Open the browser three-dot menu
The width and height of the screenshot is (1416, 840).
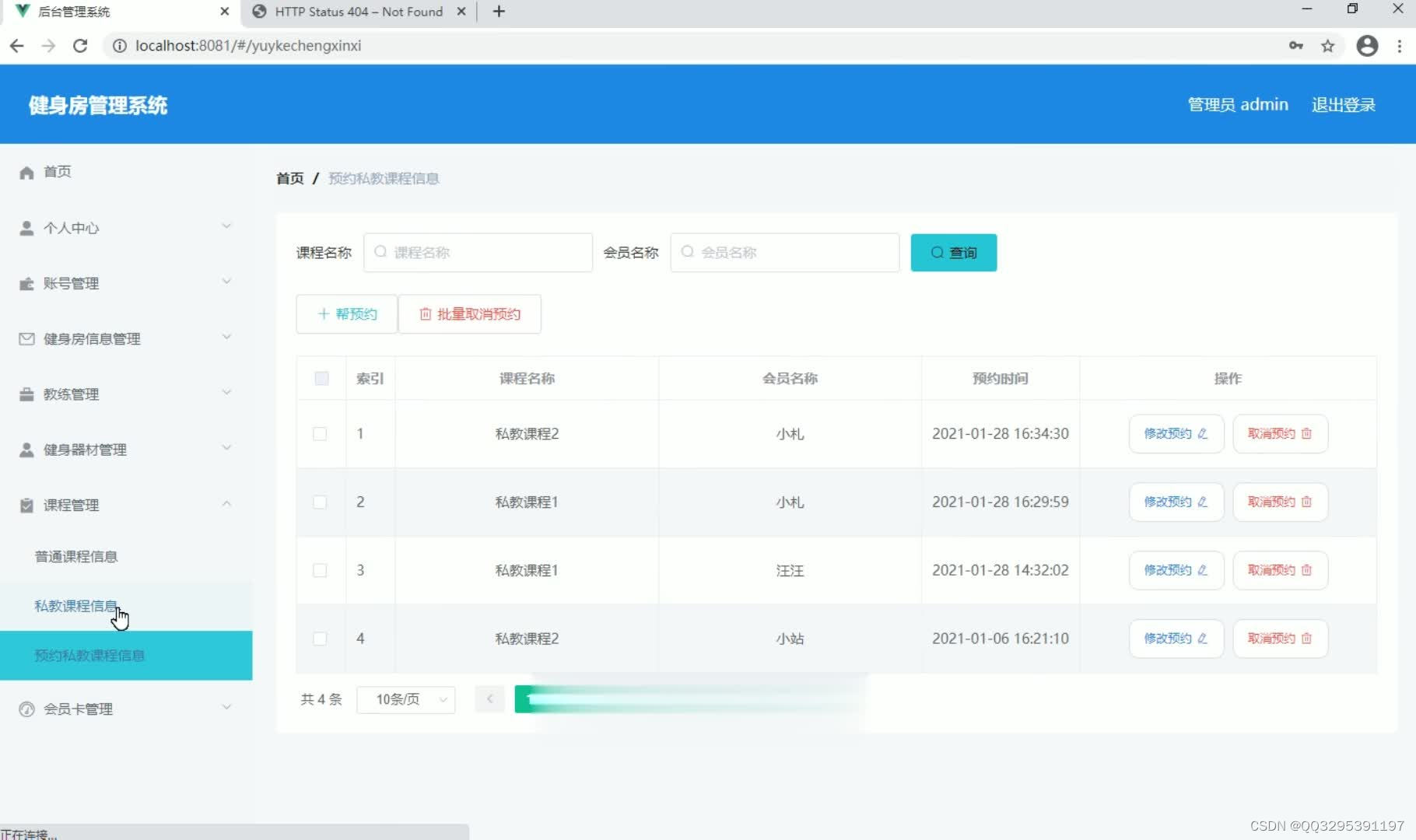pyautogui.click(x=1400, y=46)
